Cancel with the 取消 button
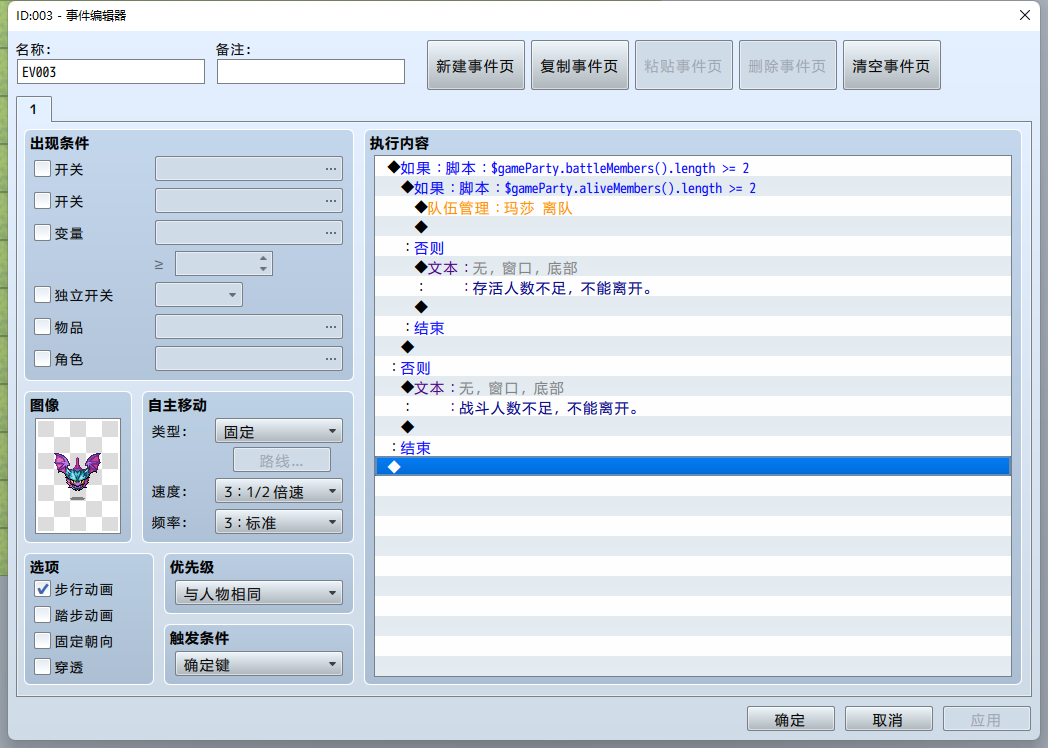 pos(888,719)
